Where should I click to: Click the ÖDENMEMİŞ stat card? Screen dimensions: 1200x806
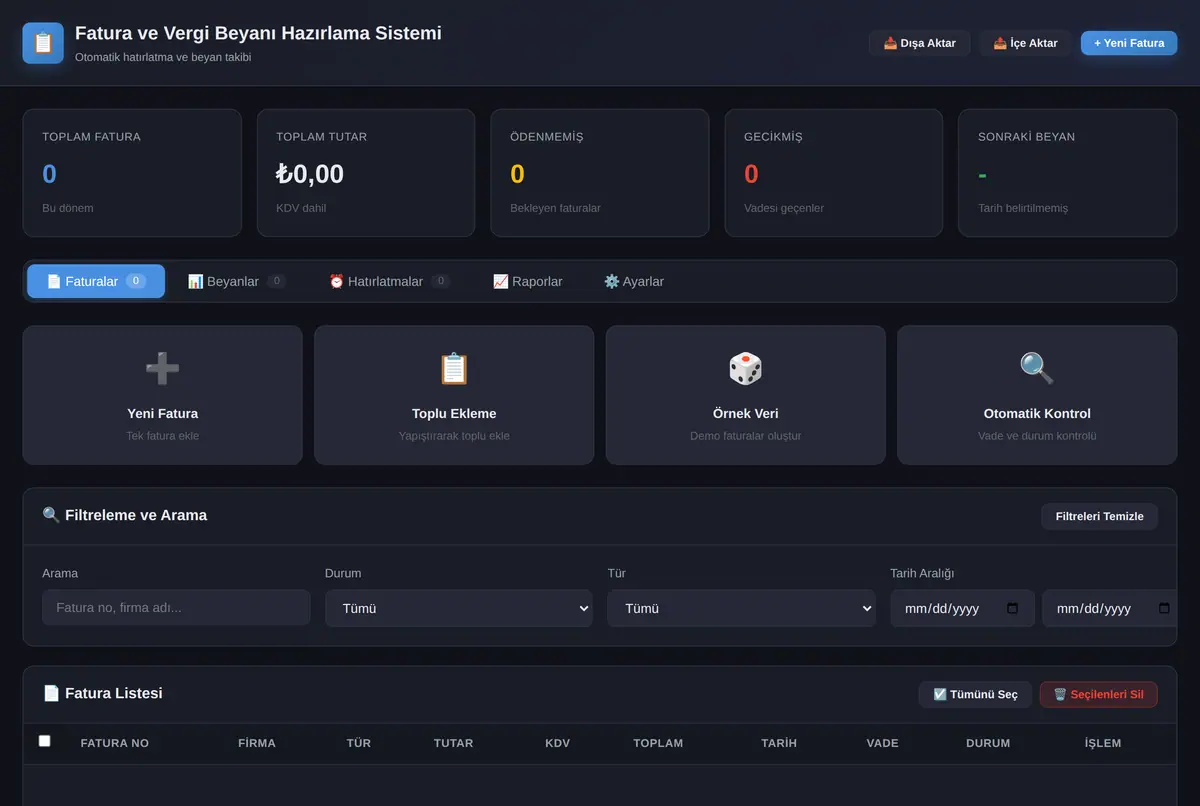600,173
